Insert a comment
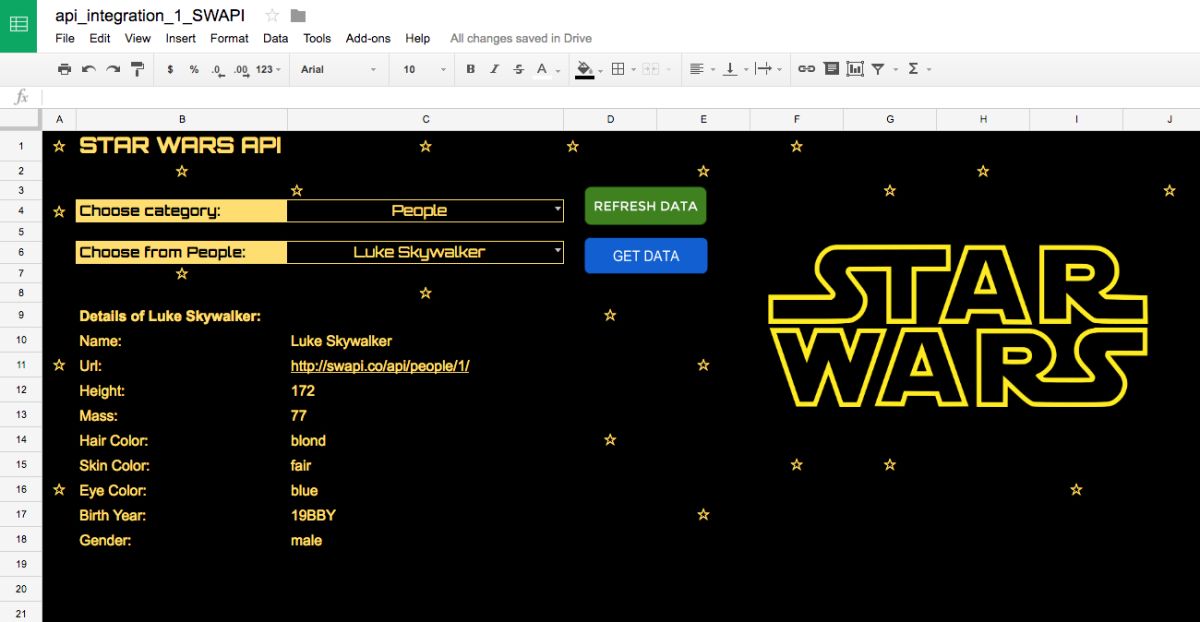 (831, 69)
